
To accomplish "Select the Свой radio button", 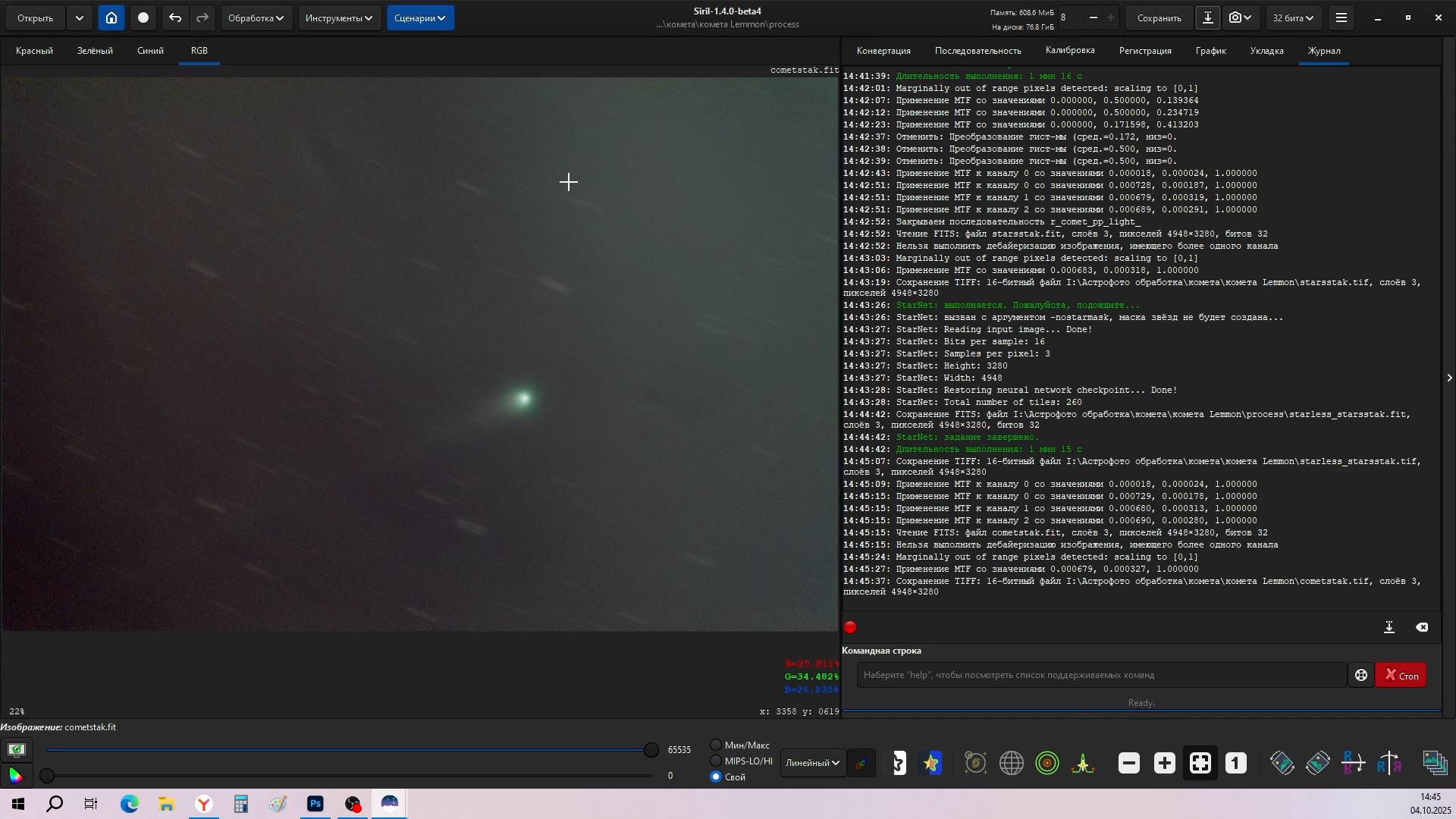I will click(x=715, y=777).
